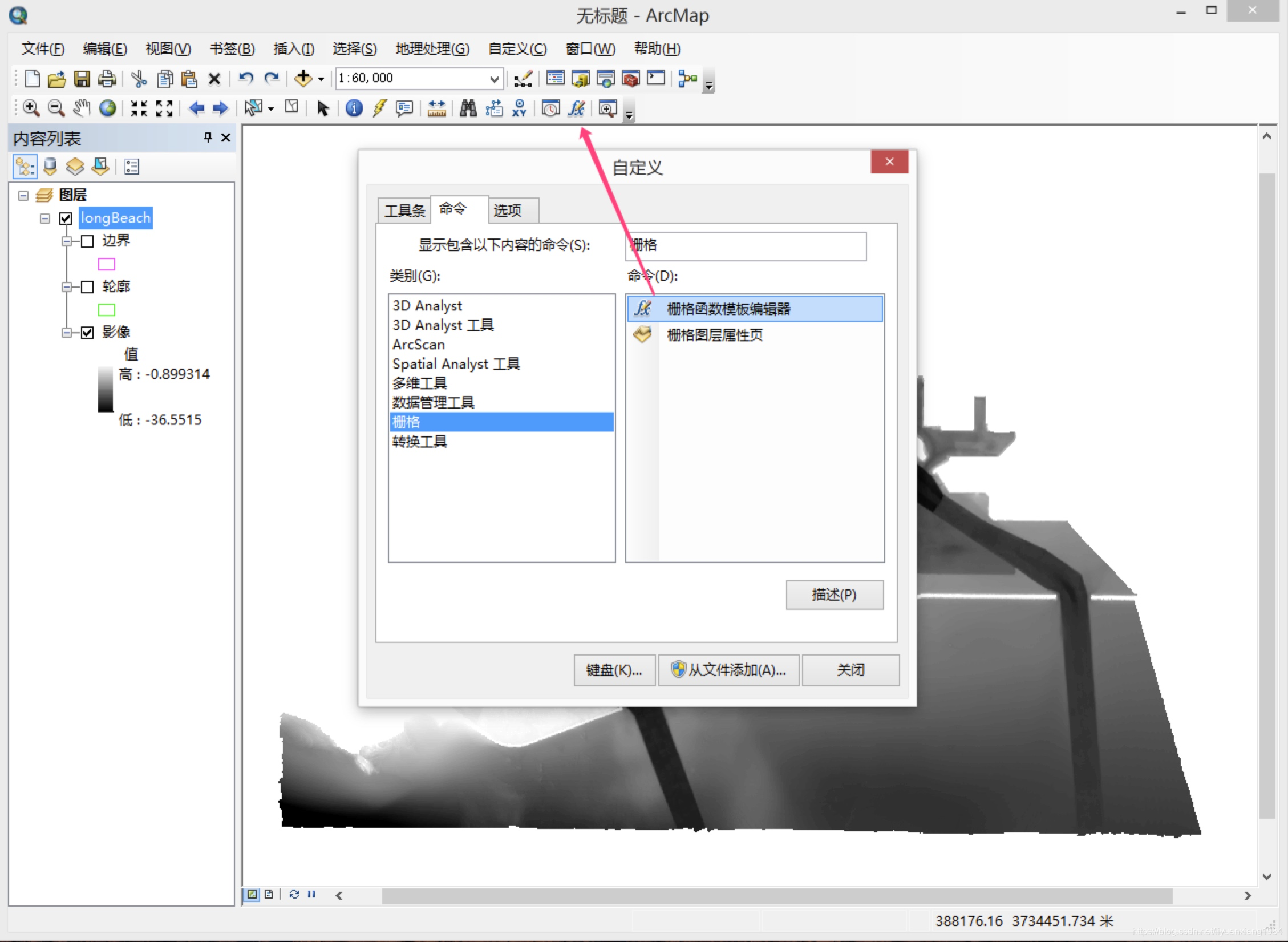Click the Go To XY icon

click(519, 108)
